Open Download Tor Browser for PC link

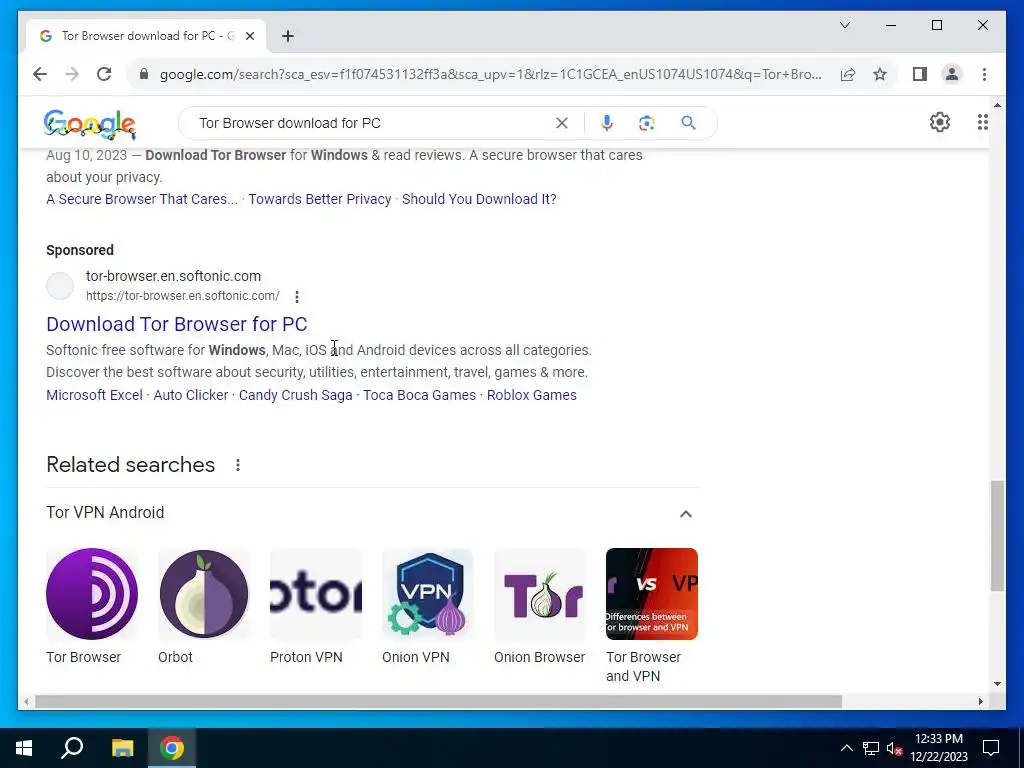[x=176, y=324]
